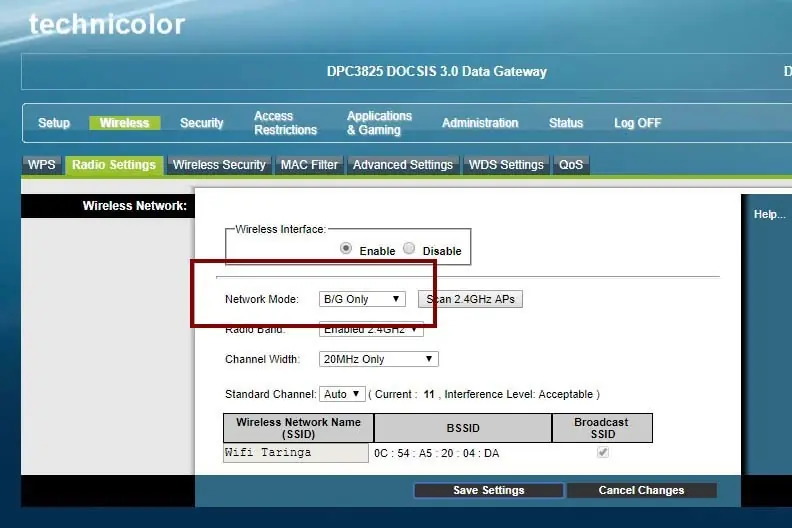Select the Wireless main menu item

coord(124,123)
